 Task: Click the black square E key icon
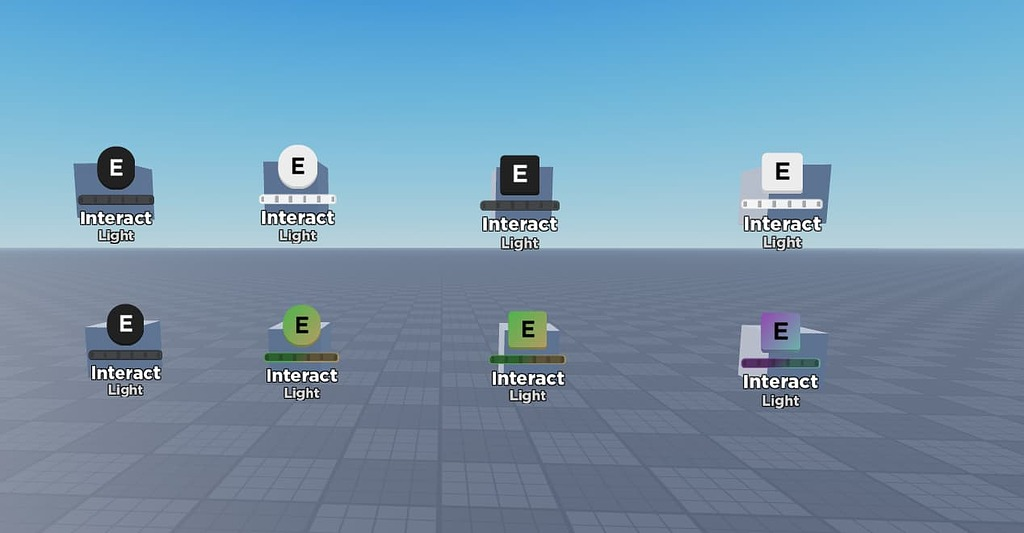[x=520, y=175]
